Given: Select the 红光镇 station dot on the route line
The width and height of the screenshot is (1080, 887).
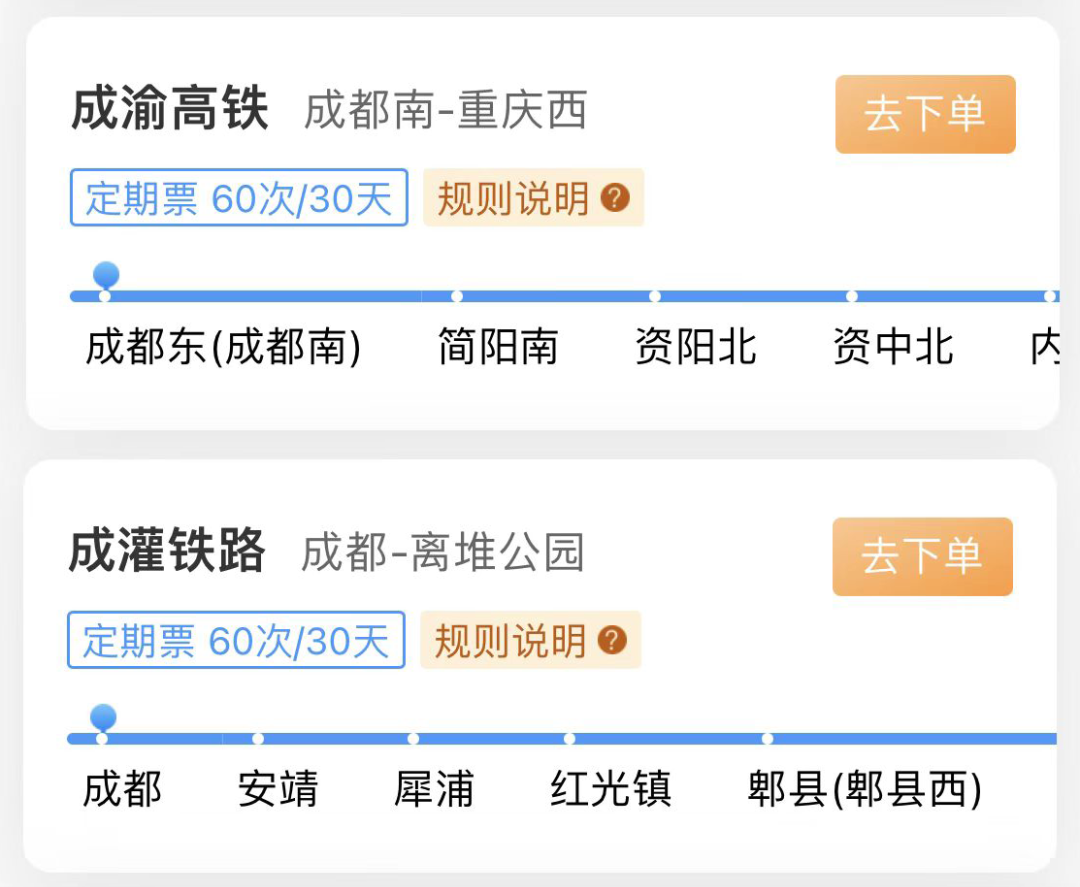Looking at the screenshot, I should point(569,739).
